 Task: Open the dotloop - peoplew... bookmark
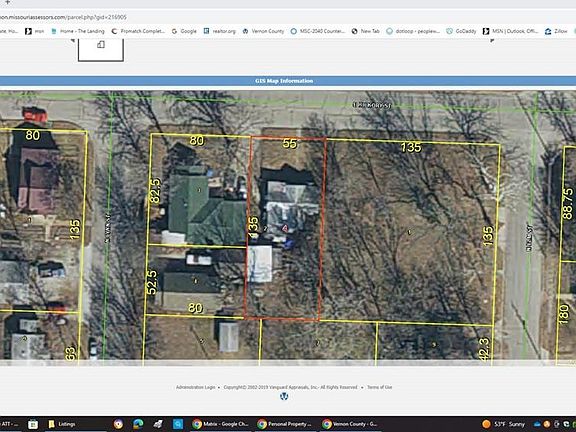tap(413, 31)
